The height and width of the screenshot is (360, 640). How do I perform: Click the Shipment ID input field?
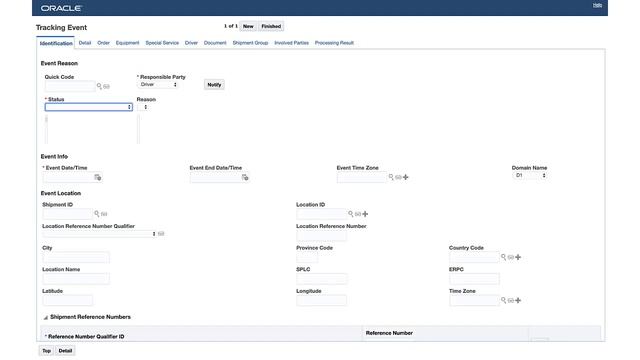[67, 214]
